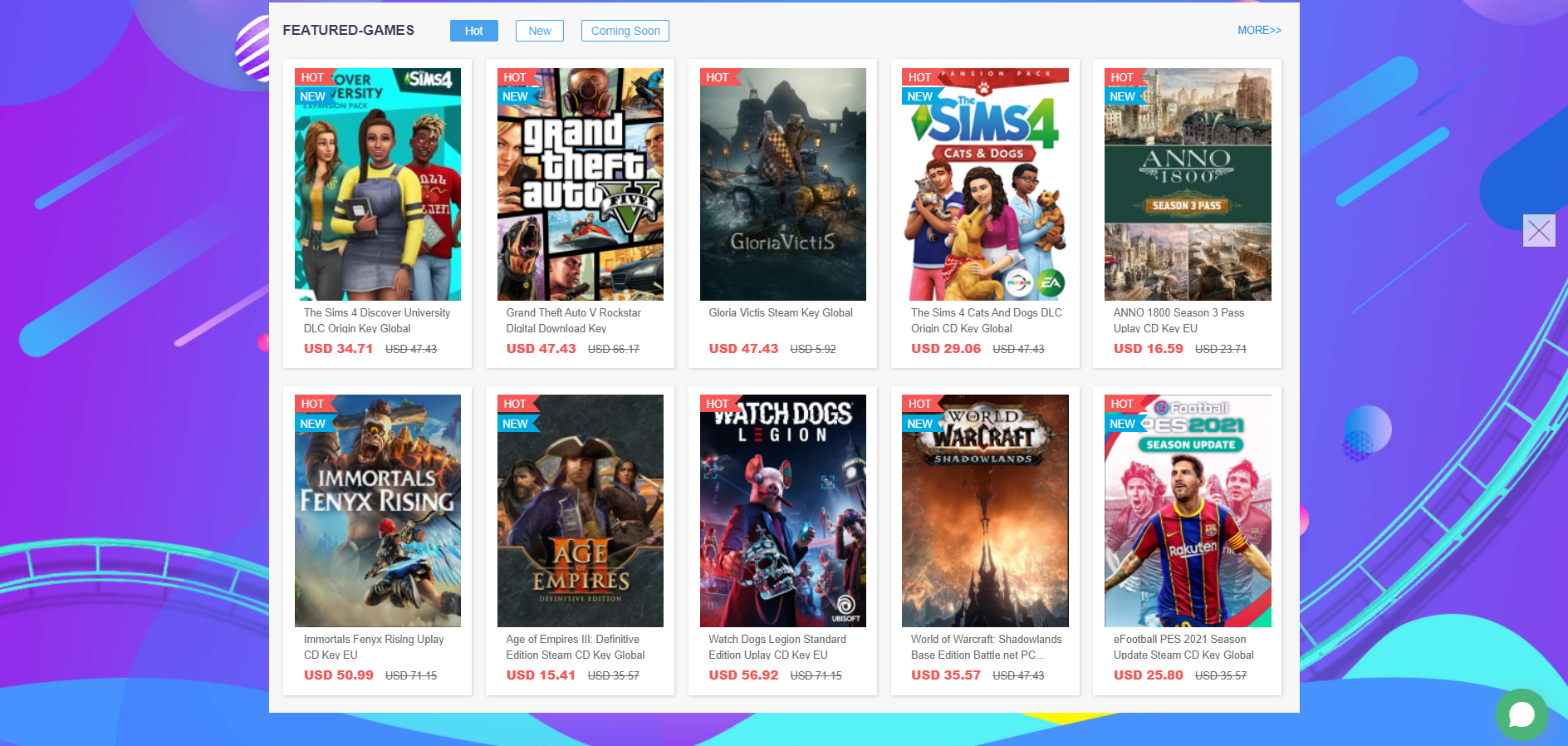The image size is (1568, 746).
Task: Click Watch Dogs Legion Standard Edition title
Action: (777, 646)
